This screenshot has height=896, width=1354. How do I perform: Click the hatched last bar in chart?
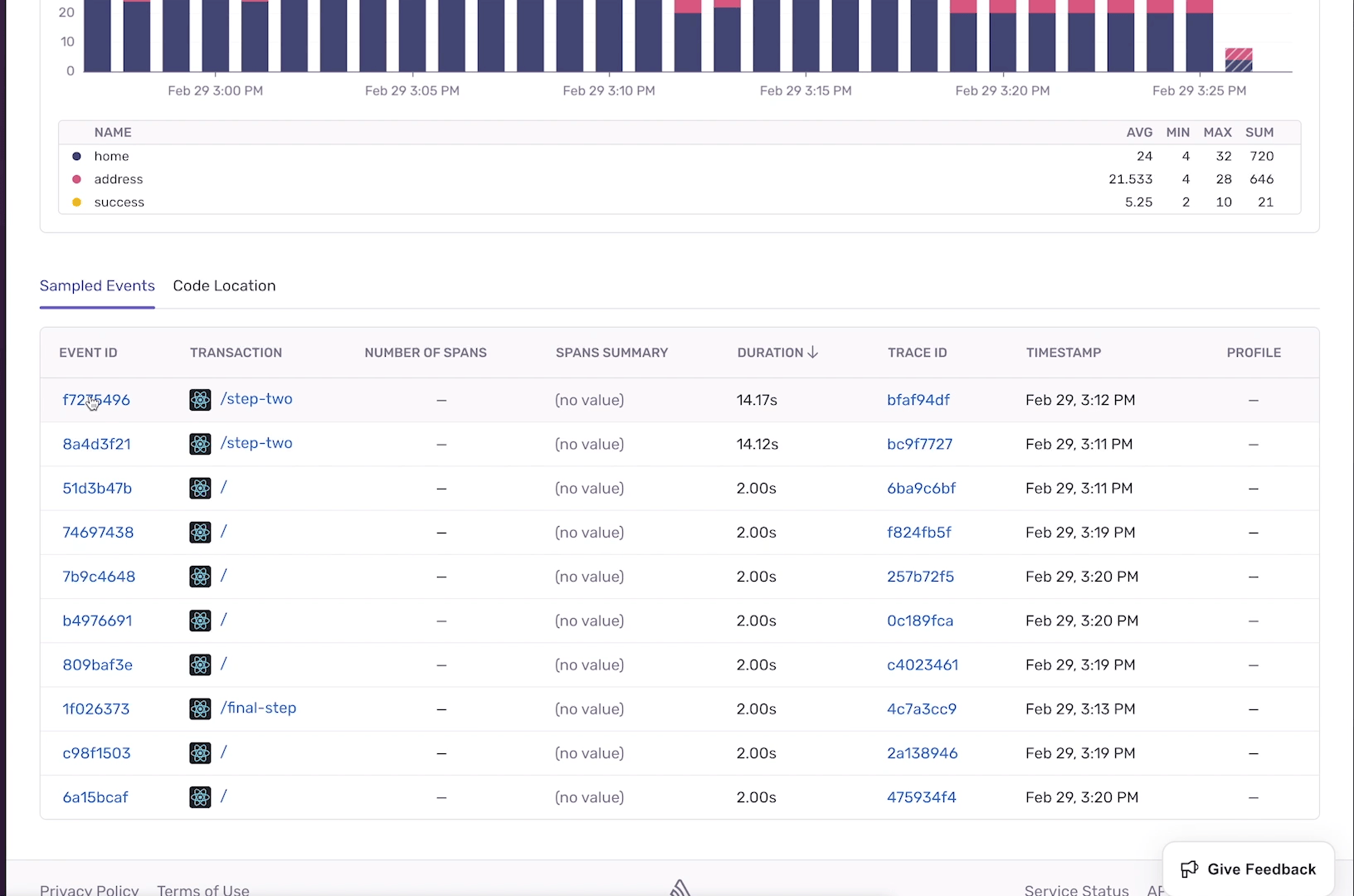1239,60
